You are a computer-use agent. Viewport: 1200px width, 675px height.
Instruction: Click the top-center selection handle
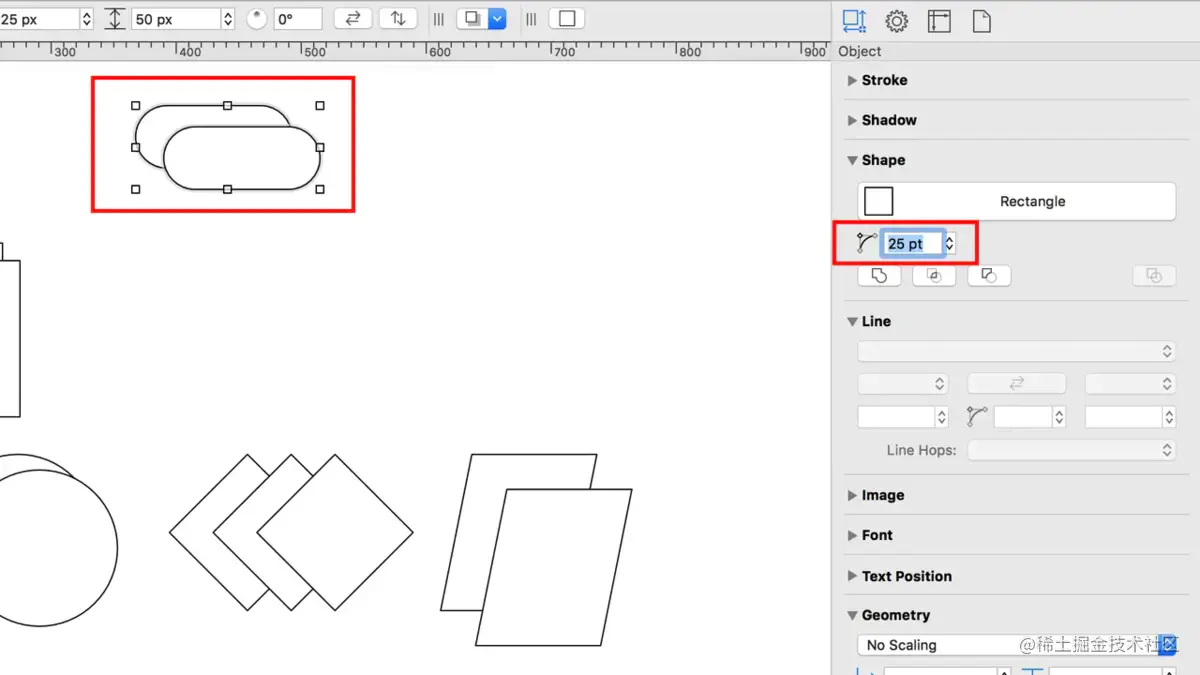coord(228,105)
